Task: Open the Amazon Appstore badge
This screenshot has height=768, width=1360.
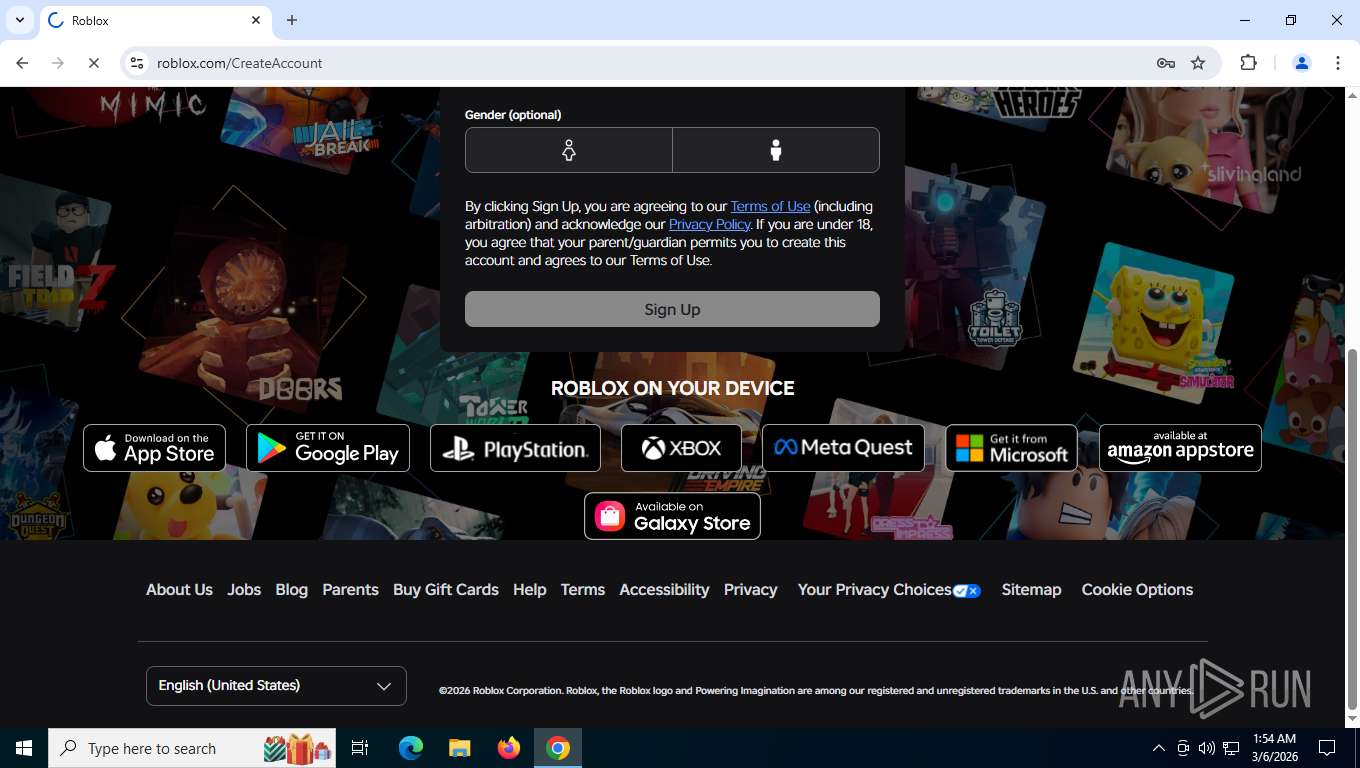Action: [1180, 447]
